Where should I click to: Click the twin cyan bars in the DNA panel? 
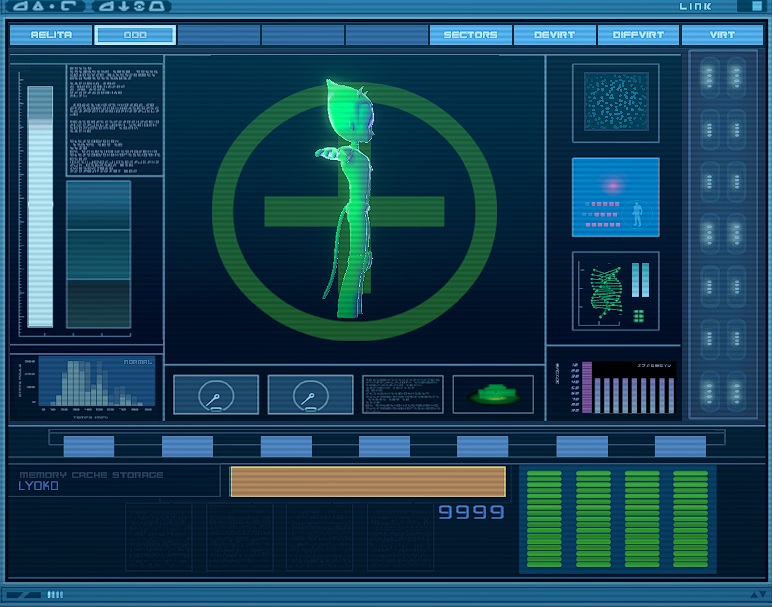pyautogui.click(x=641, y=280)
